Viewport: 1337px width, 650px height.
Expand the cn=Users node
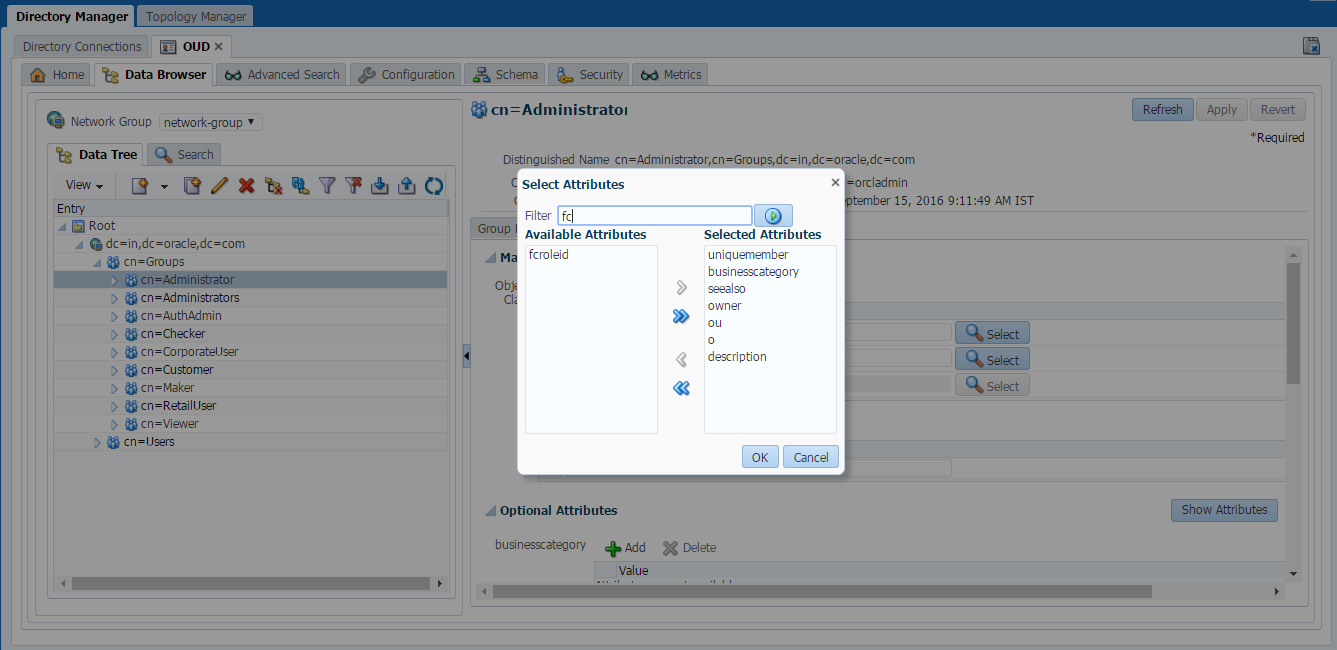(97, 442)
